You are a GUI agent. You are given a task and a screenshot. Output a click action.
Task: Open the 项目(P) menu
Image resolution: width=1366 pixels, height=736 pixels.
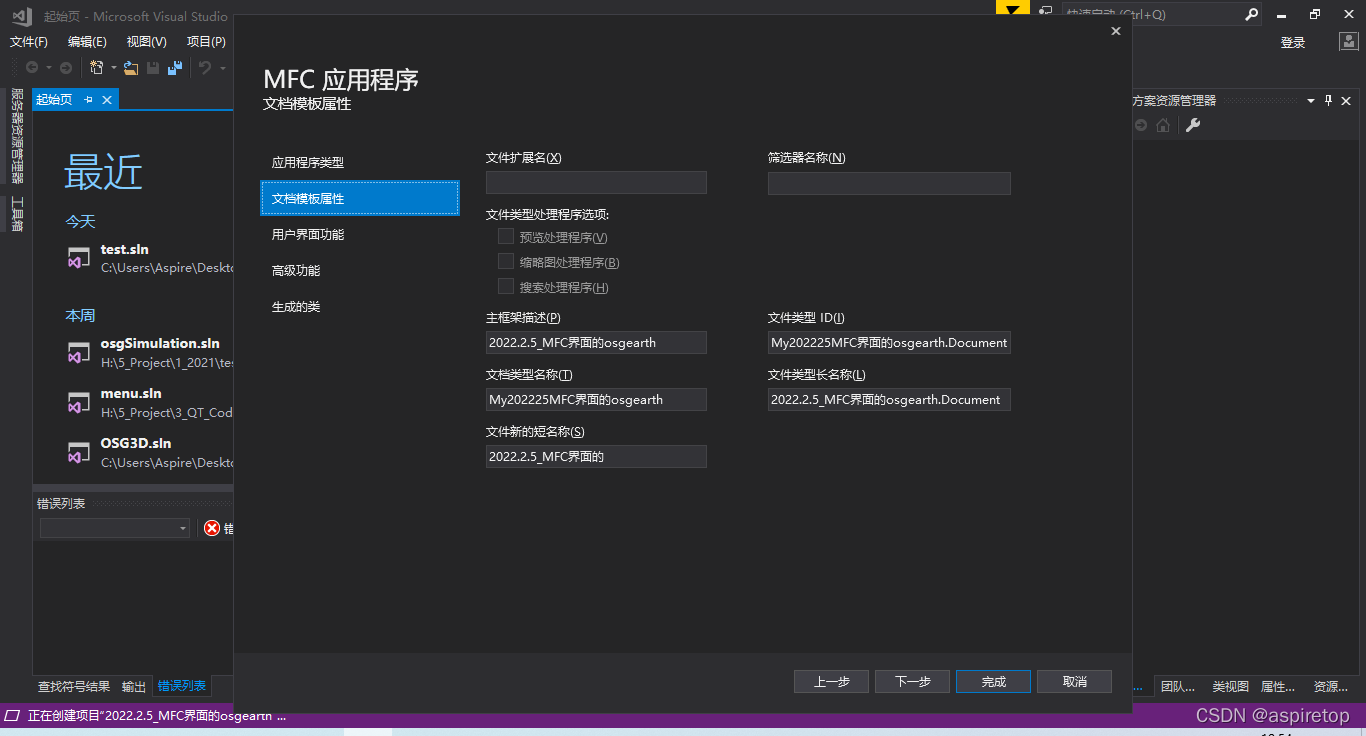point(206,42)
